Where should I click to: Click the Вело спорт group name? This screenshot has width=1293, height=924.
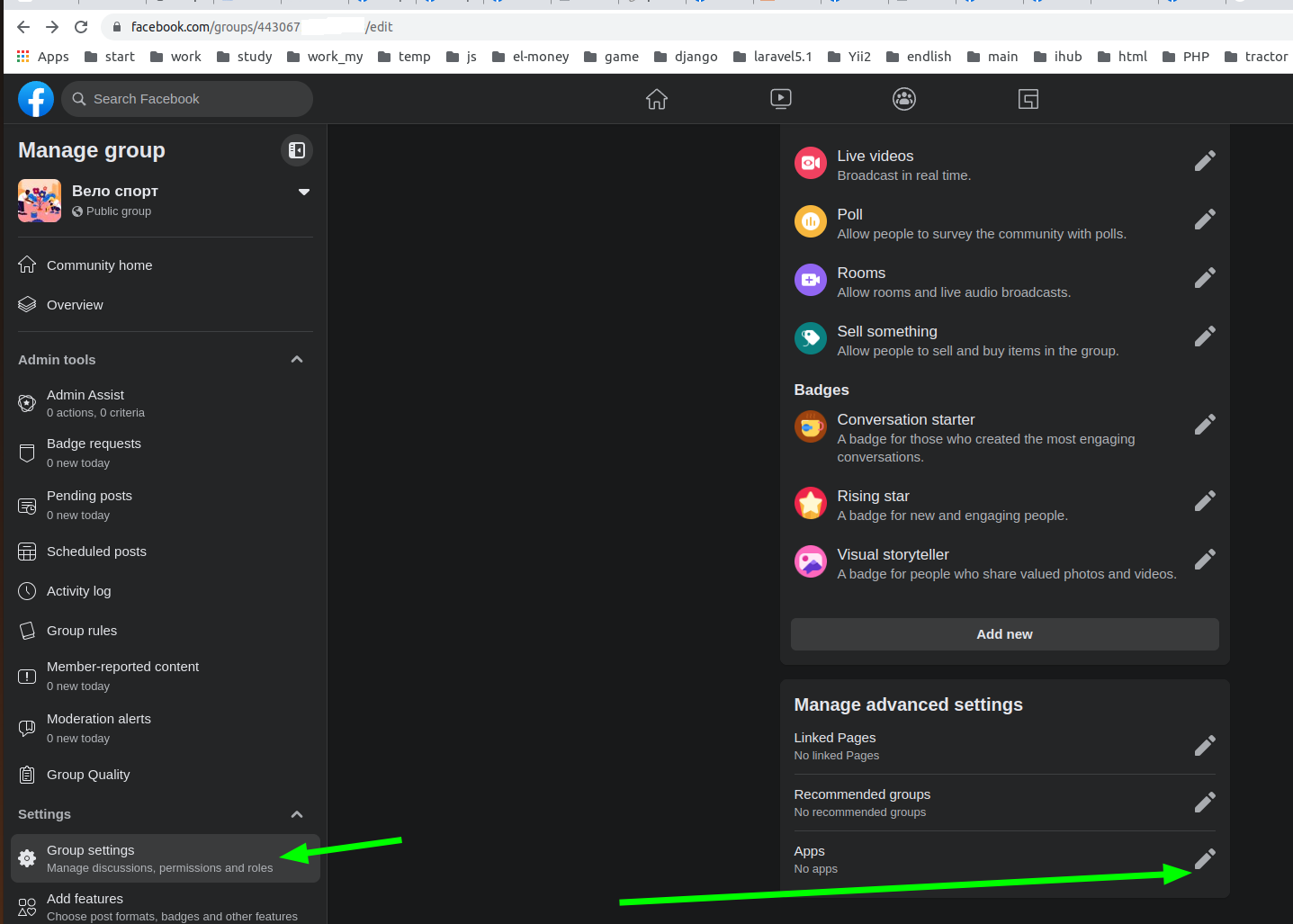pyautogui.click(x=115, y=191)
